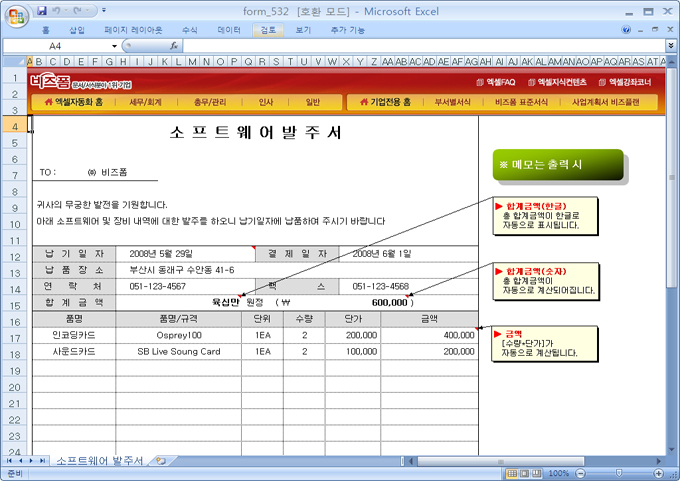Select the 소프트웨어 발주서 sheet tab

pos(99,460)
